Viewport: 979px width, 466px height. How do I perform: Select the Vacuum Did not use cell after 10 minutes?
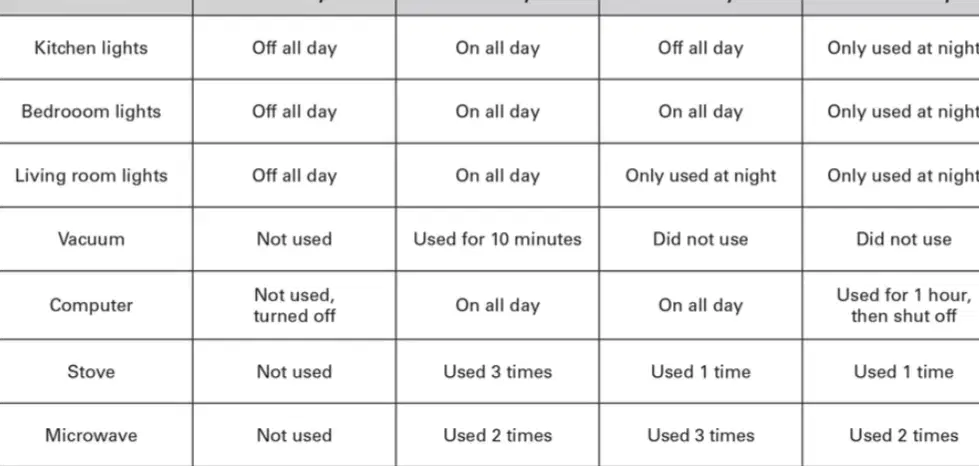click(701, 239)
